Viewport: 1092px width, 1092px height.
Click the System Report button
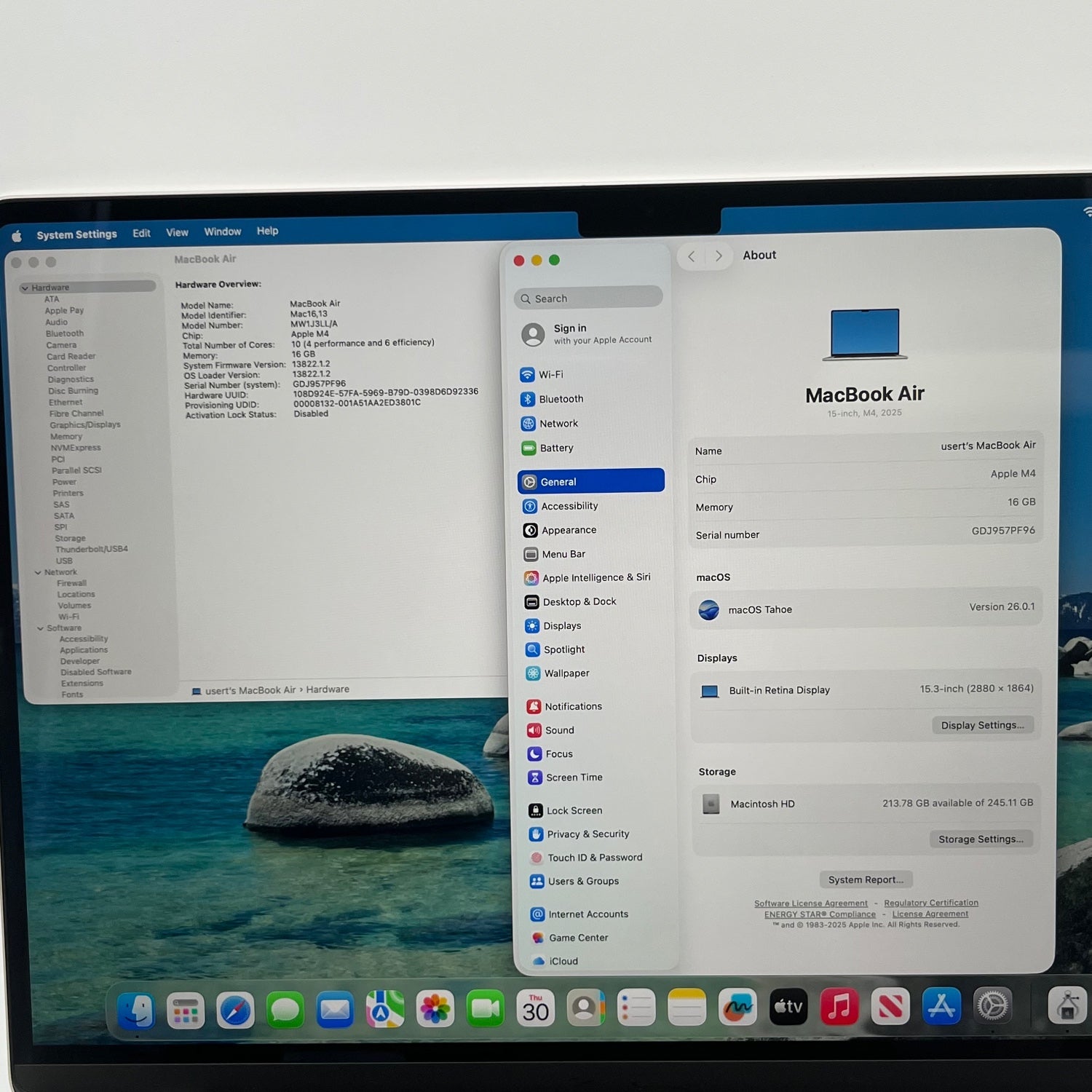click(865, 880)
